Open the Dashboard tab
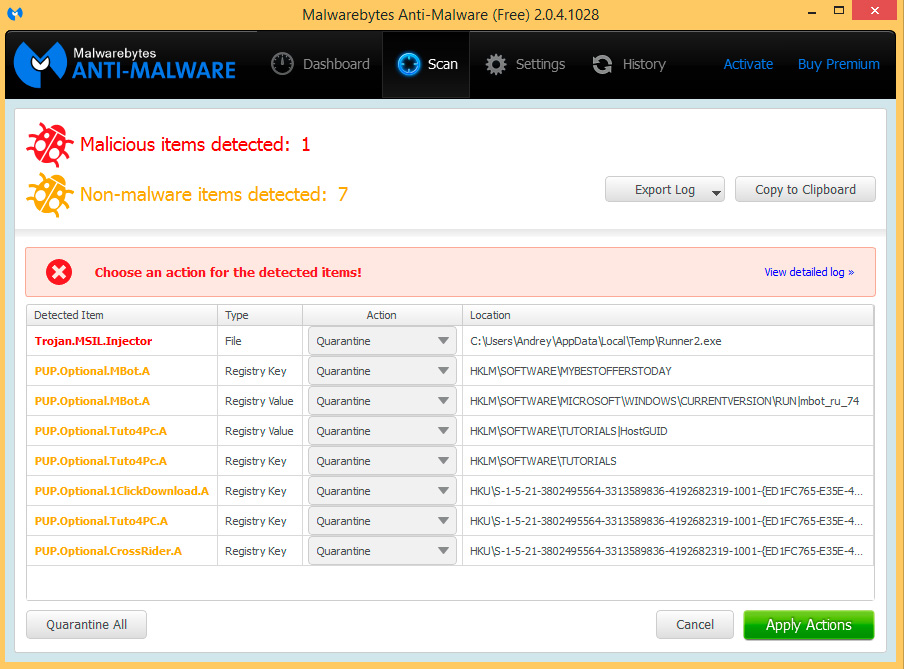 (x=321, y=64)
